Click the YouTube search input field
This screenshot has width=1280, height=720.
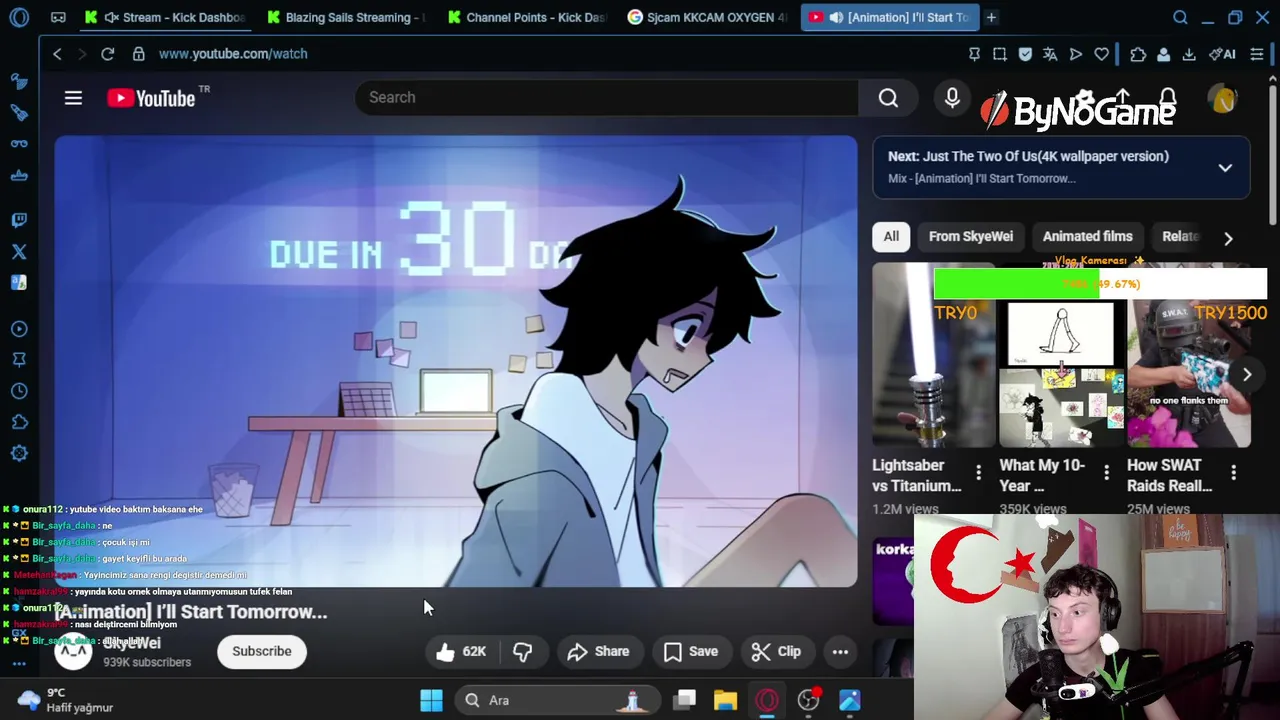(606, 98)
